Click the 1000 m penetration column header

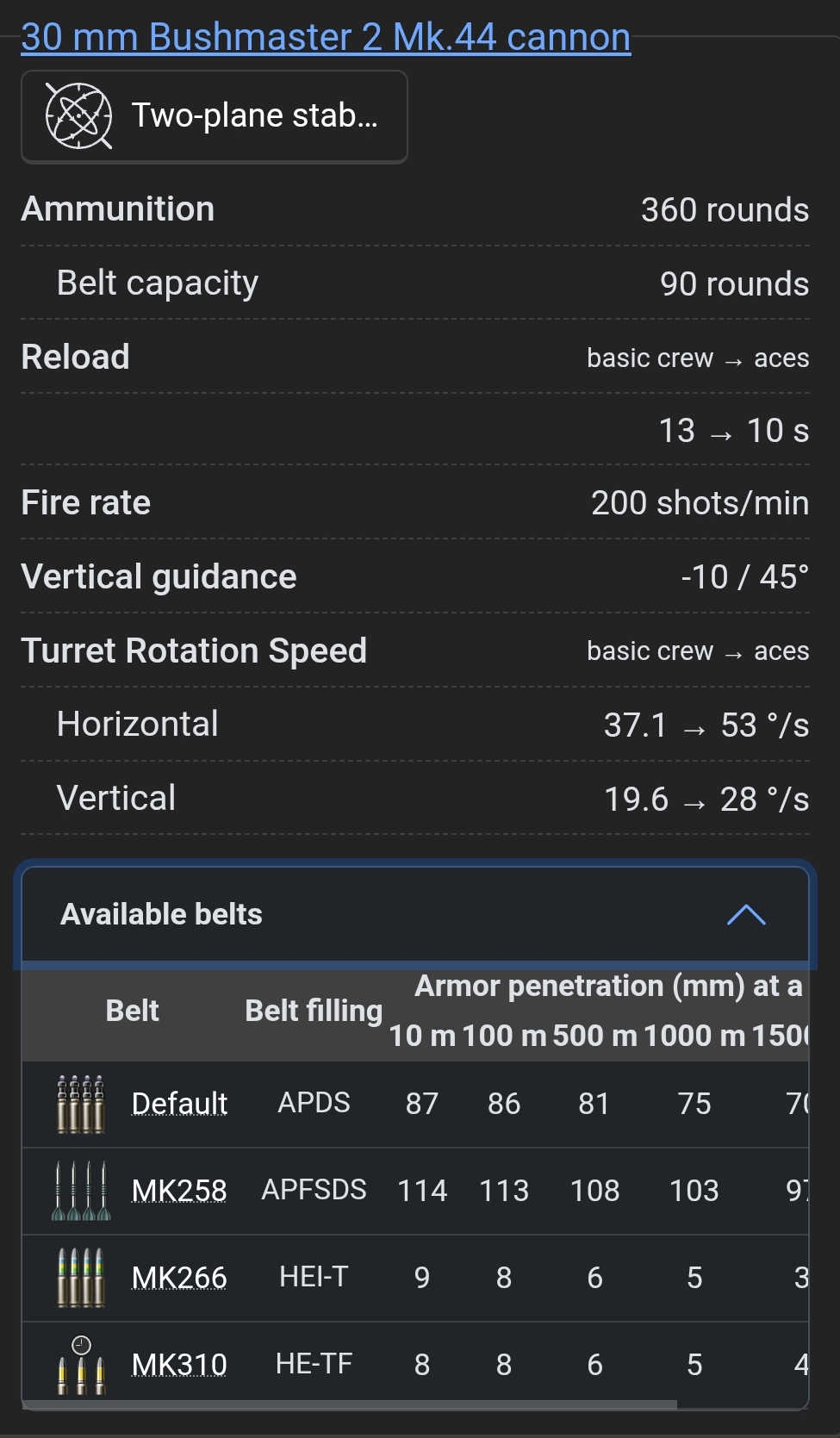[x=694, y=1036]
